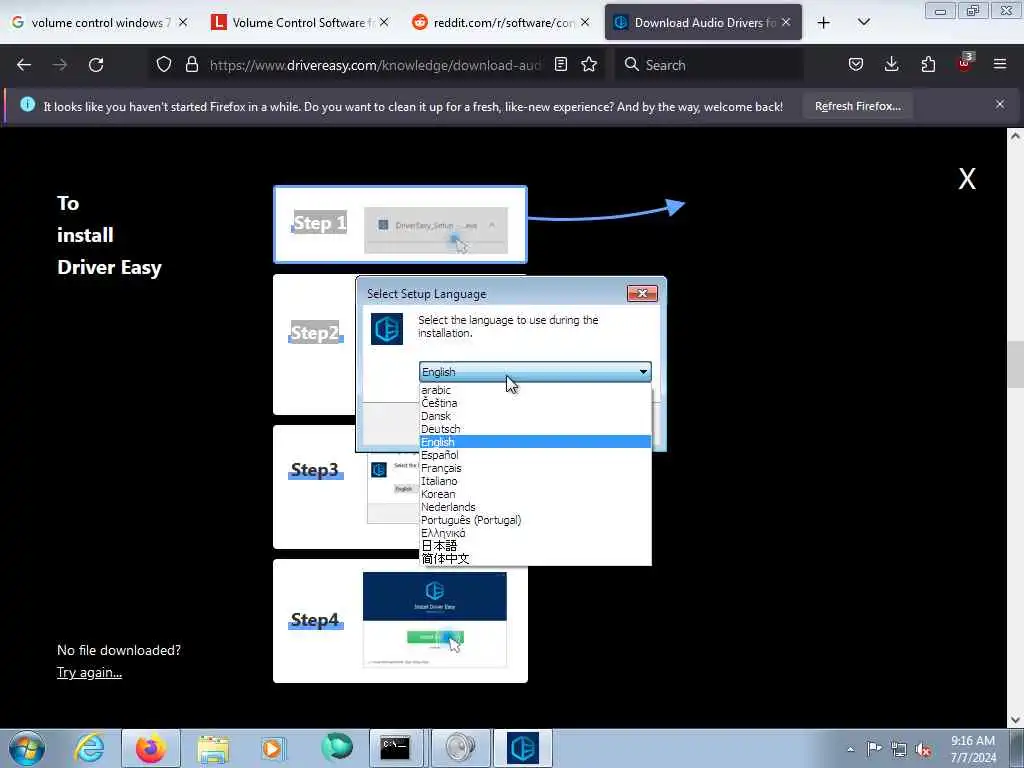Open the uBlock extension icon with badge
The width and height of the screenshot is (1024, 768).
(965, 63)
